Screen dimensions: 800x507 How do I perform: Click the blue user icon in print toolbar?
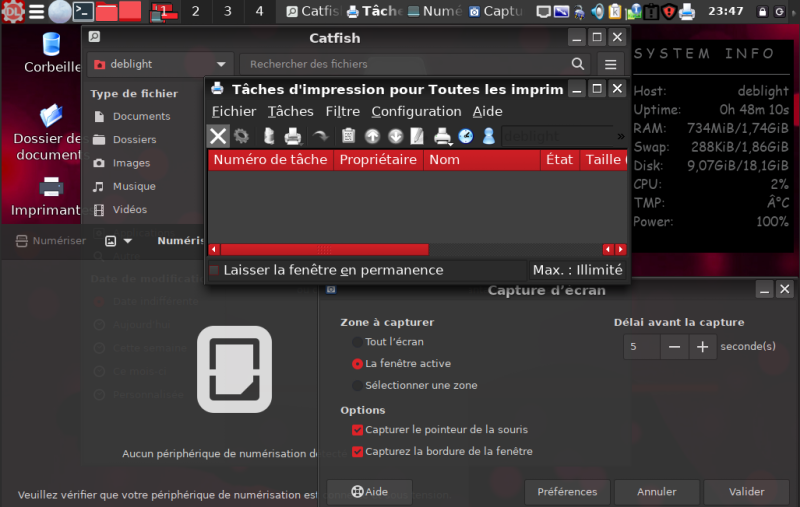pyautogui.click(x=489, y=136)
